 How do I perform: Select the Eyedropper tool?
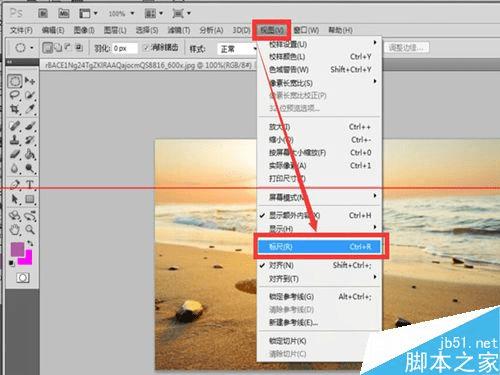click(30, 109)
